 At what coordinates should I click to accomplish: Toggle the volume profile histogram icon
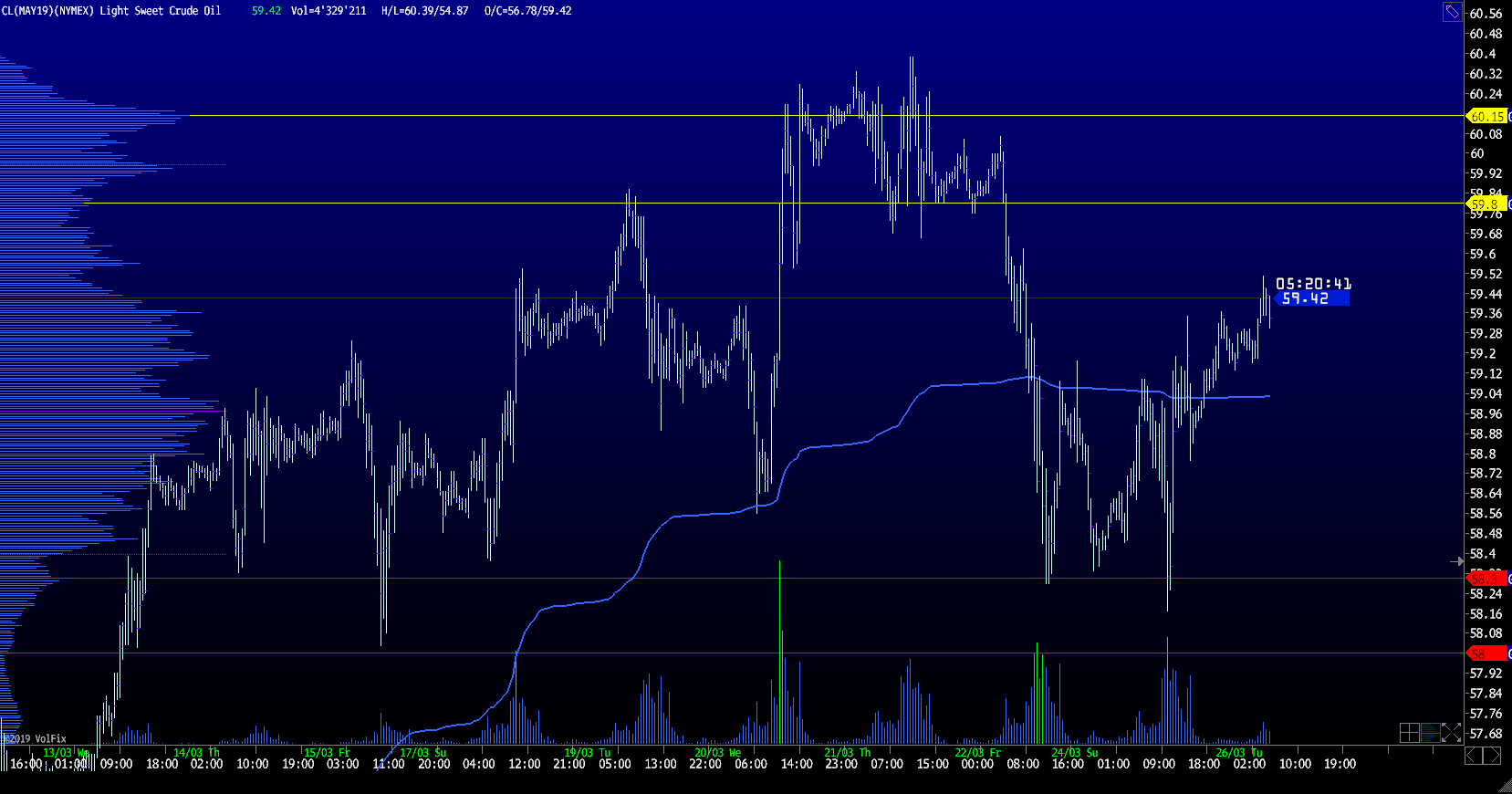(1430, 733)
